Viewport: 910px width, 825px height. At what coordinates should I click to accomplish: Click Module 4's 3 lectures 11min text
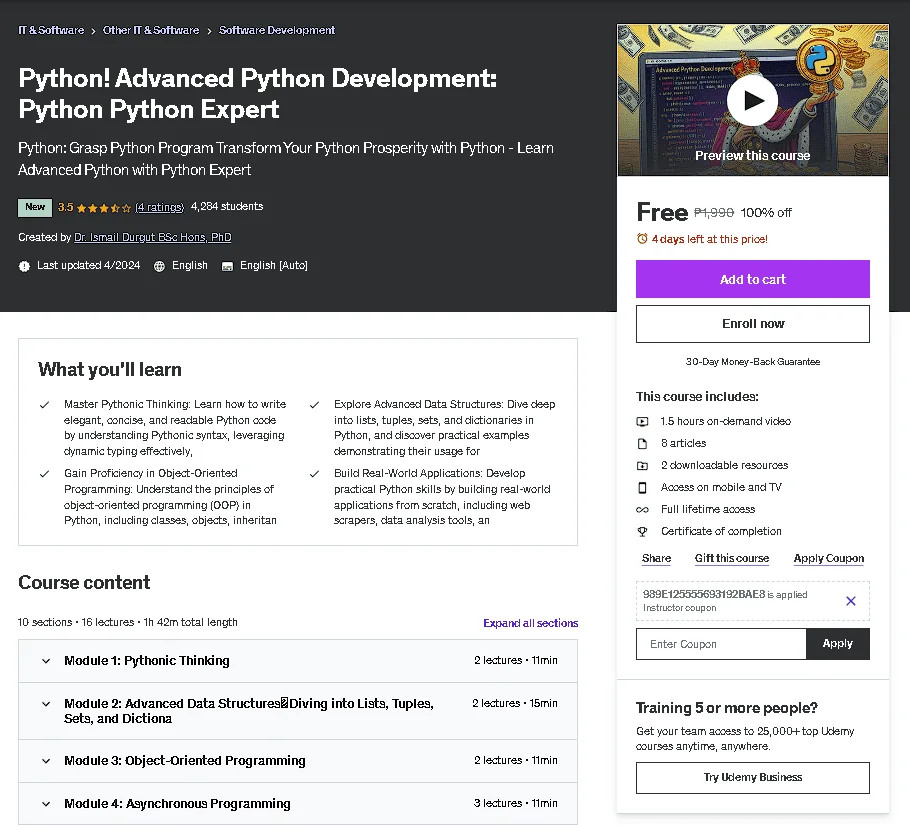click(515, 804)
